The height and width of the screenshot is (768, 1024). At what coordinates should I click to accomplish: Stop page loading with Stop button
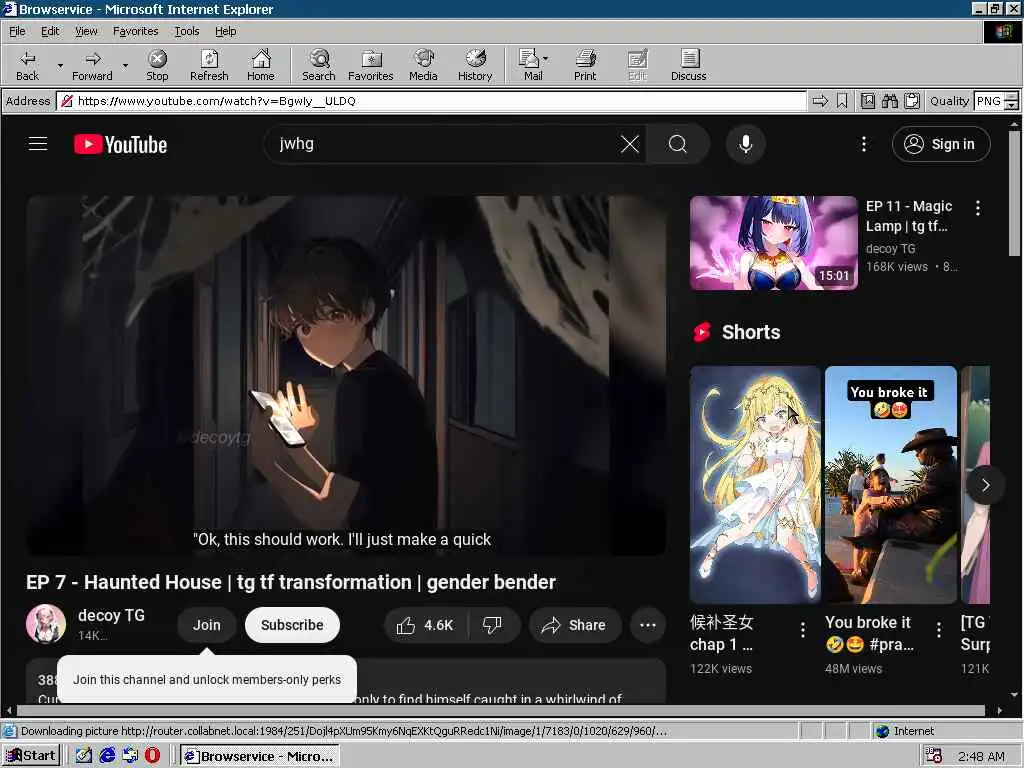[x=157, y=65]
